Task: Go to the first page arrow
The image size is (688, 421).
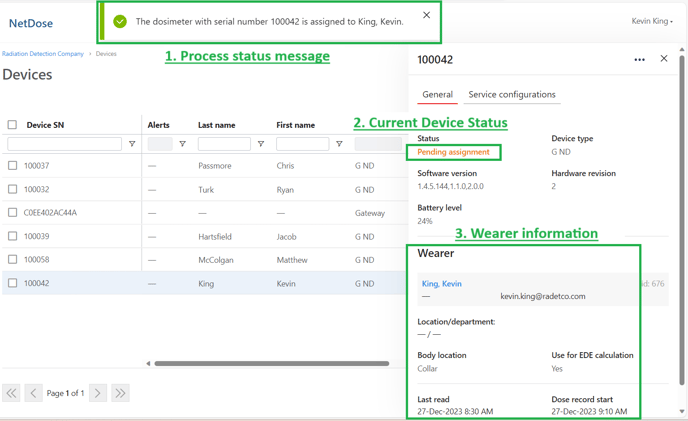Action: [11, 393]
